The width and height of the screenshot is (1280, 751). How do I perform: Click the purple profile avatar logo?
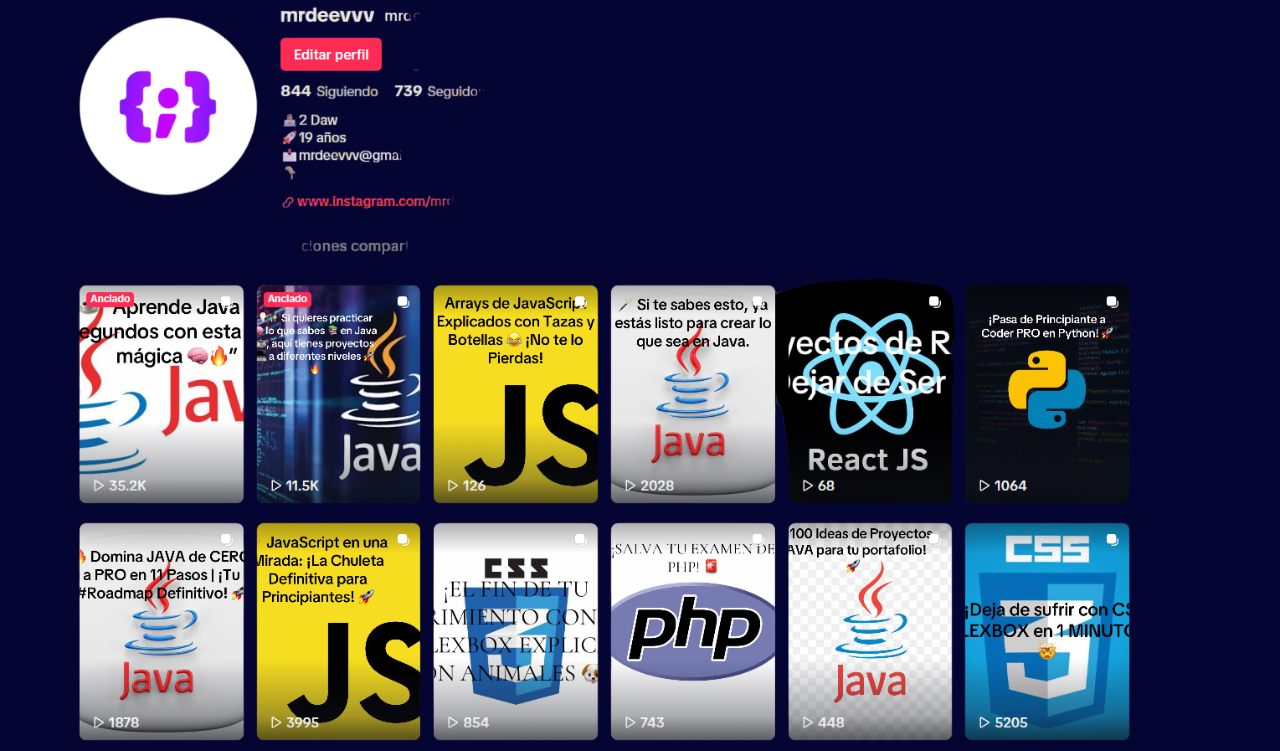click(x=167, y=106)
